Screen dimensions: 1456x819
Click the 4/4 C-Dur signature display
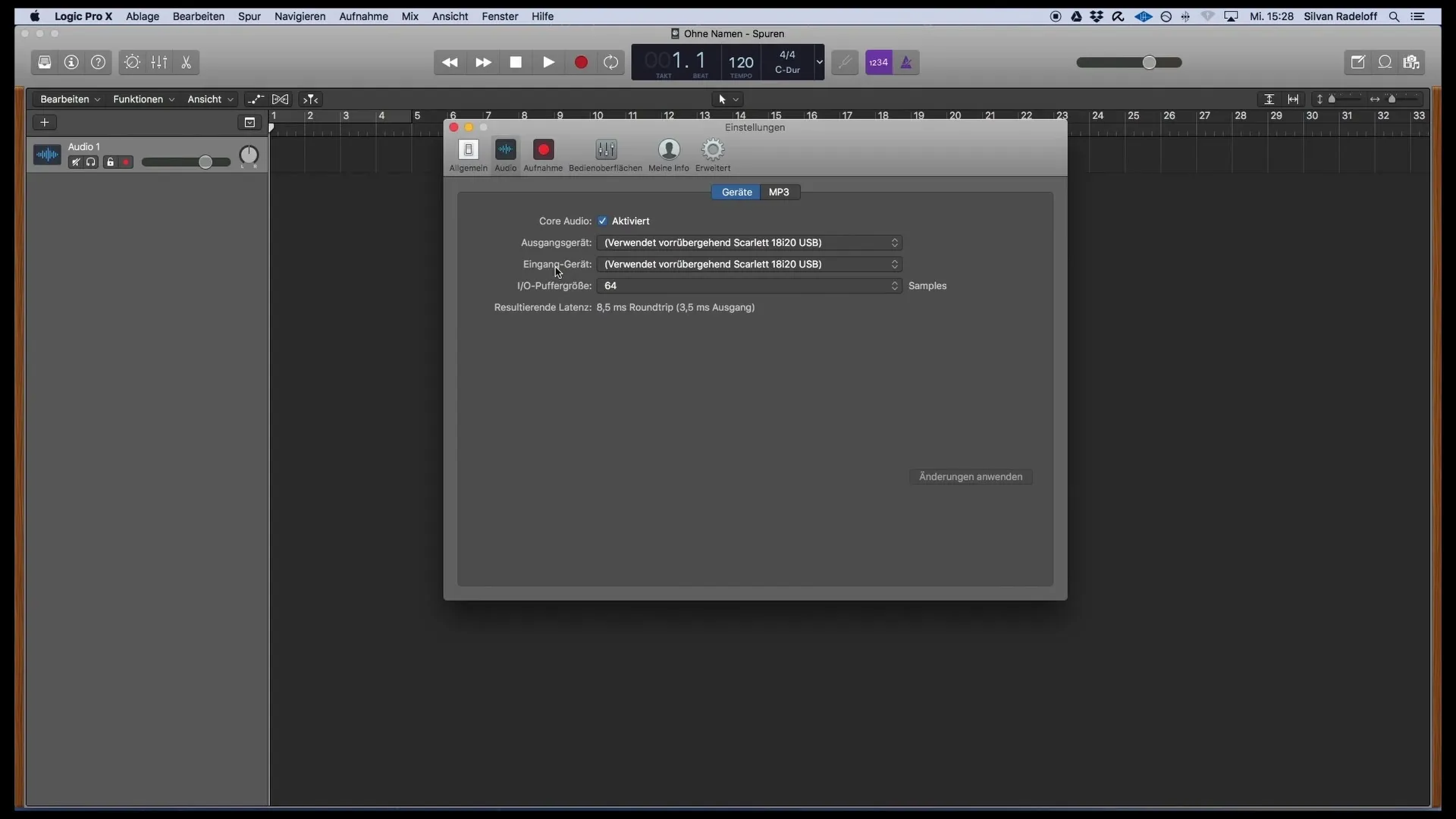pyautogui.click(x=787, y=62)
